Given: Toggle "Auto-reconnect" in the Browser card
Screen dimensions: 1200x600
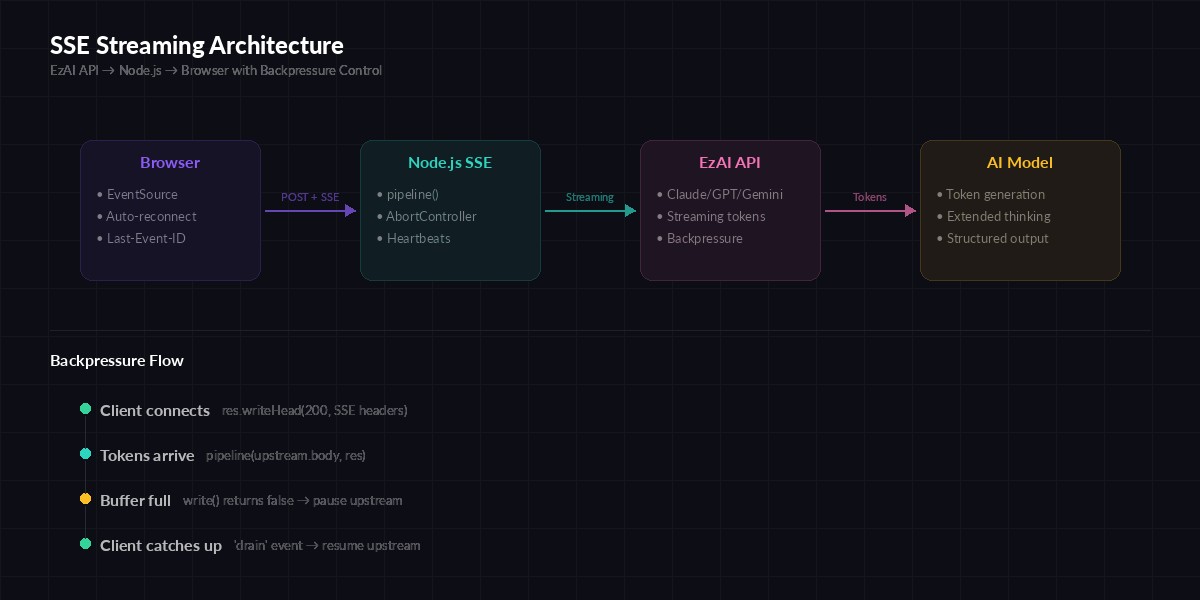Looking at the screenshot, I should pyautogui.click(x=151, y=216).
